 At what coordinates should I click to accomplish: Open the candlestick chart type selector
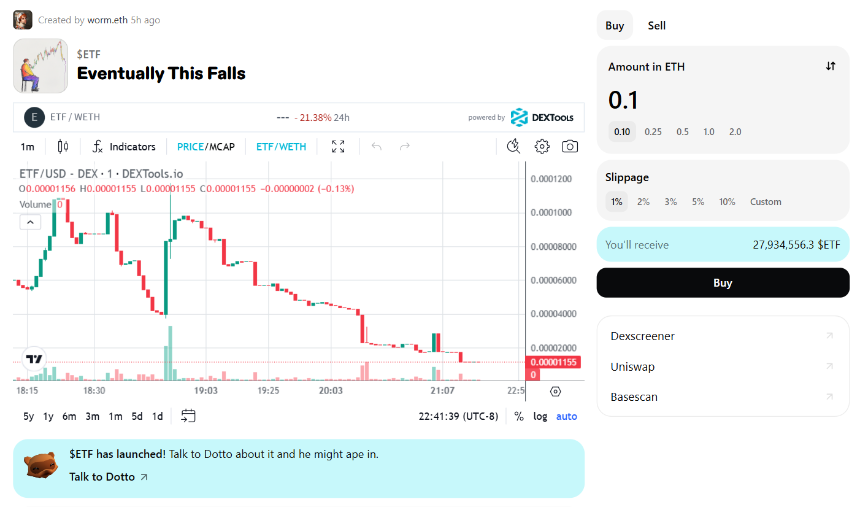click(63, 147)
